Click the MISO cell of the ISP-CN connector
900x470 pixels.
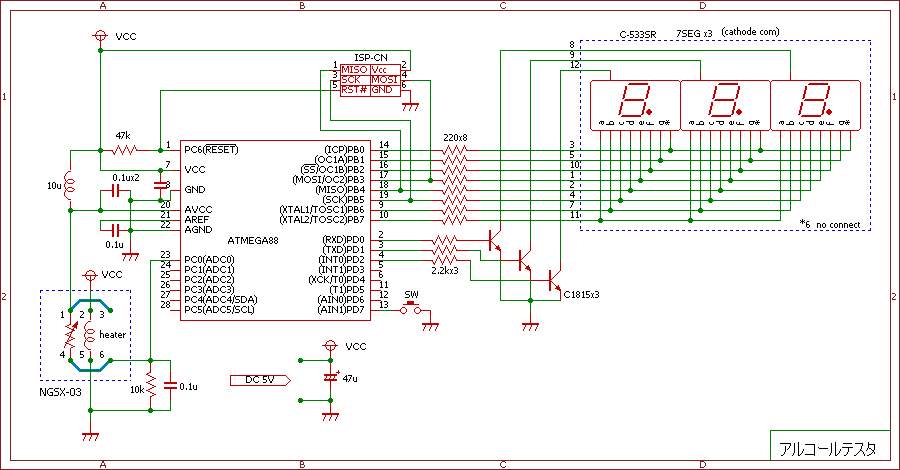click(354, 70)
